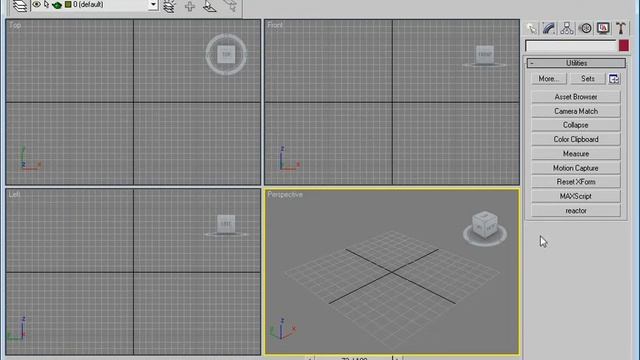Click Select Objects in Current Layer icon
Screen dimensions: 640x360
click(x=209, y=6)
